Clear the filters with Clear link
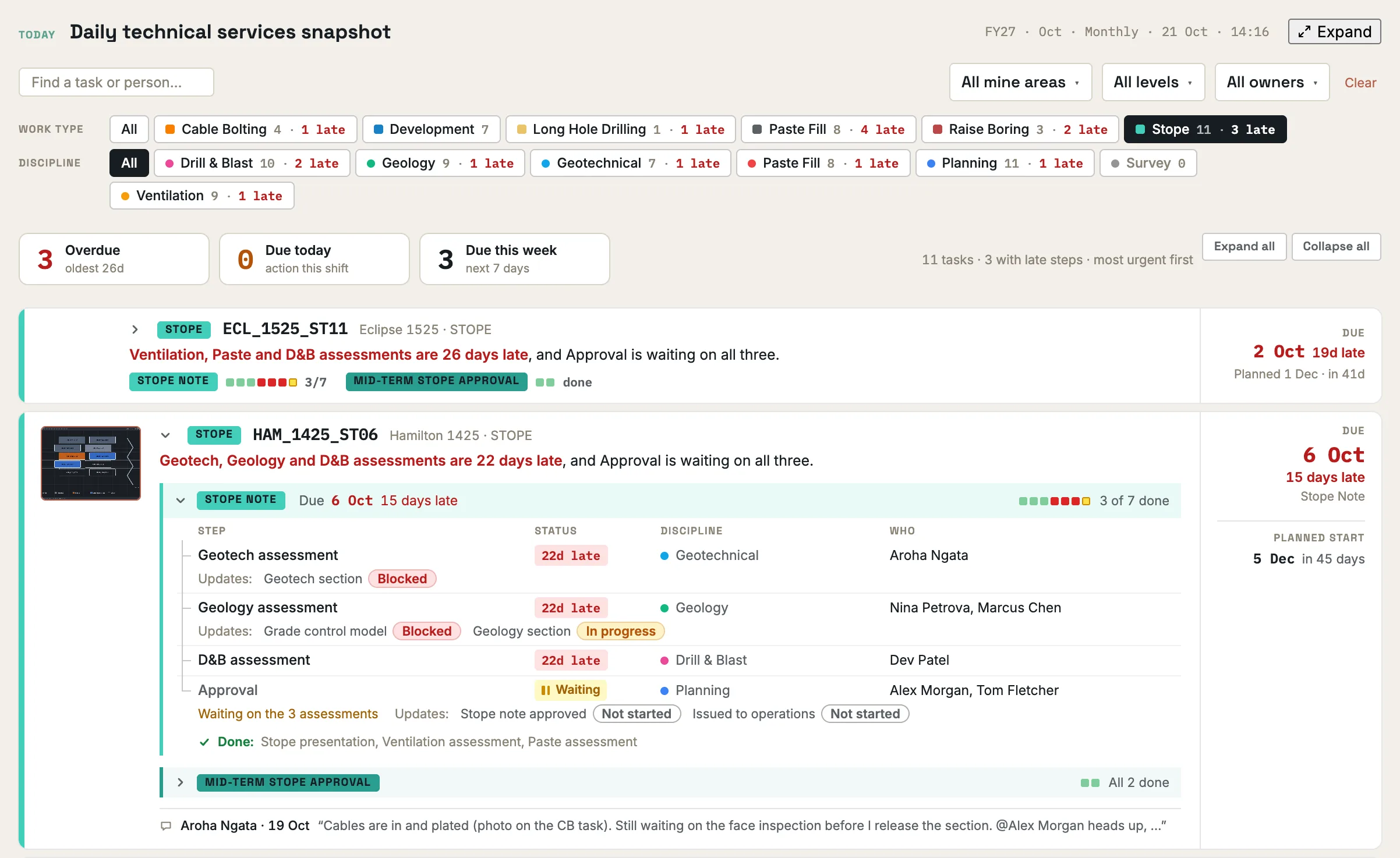The image size is (1400, 858). pyautogui.click(x=1360, y=83)
